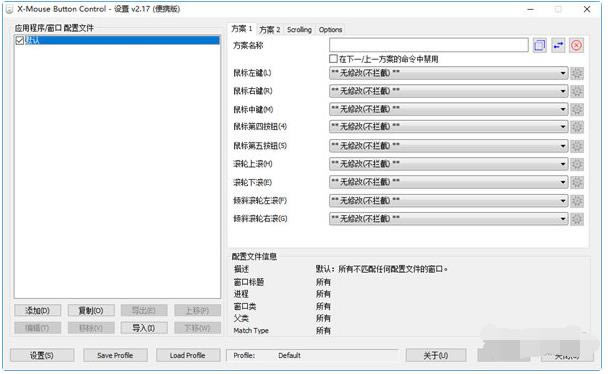Open gear settings for 鼠标左键(L)
Viewport: 608px width, 374px height.
click(x=577, y=73)
